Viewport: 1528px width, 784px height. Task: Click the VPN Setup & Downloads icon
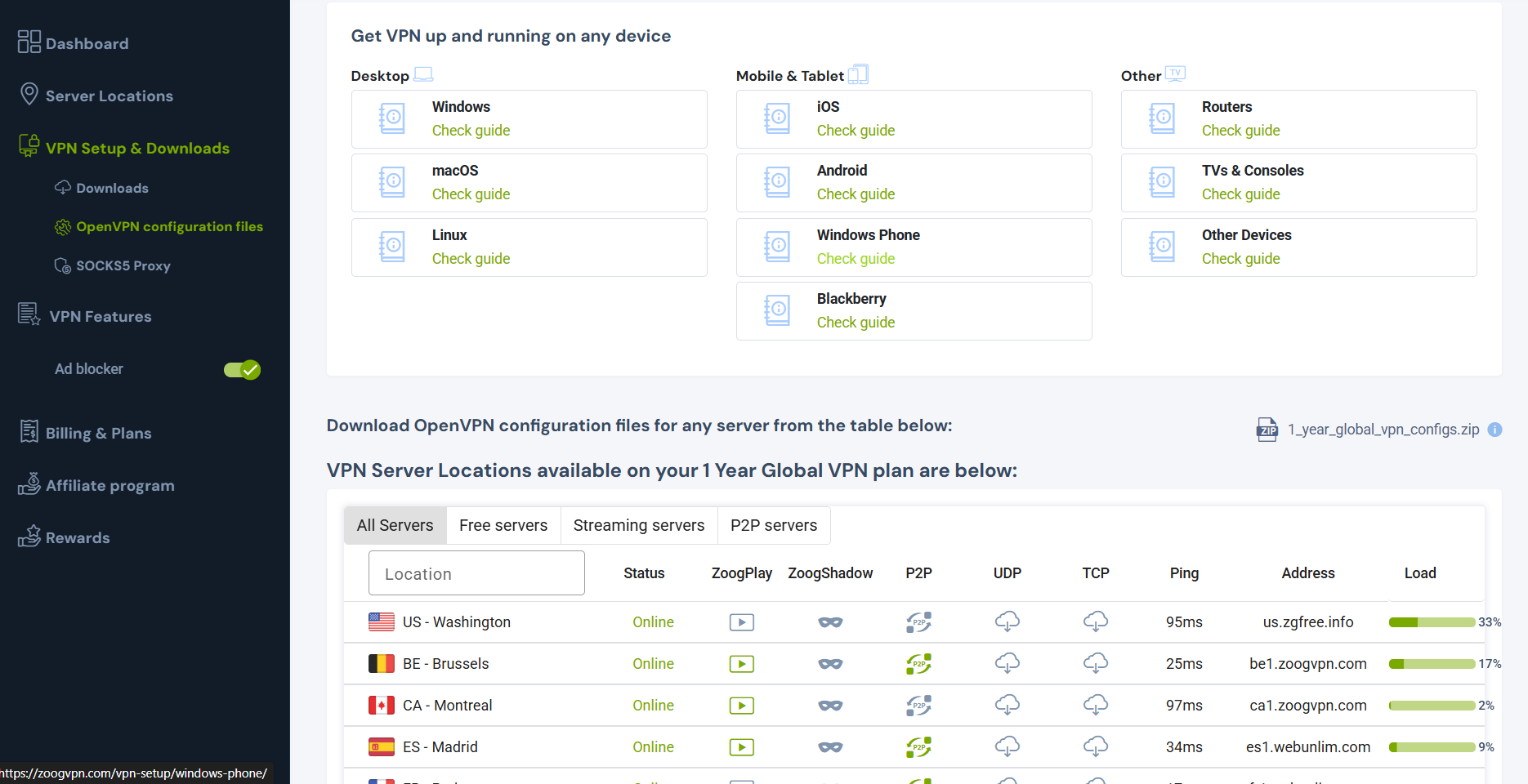(x=29, y=146)
